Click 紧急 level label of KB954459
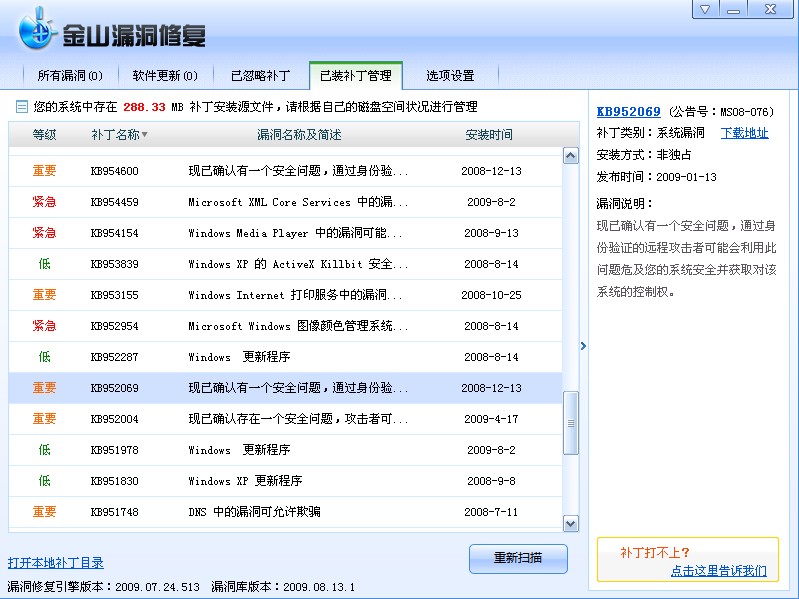 coord(44,202)
